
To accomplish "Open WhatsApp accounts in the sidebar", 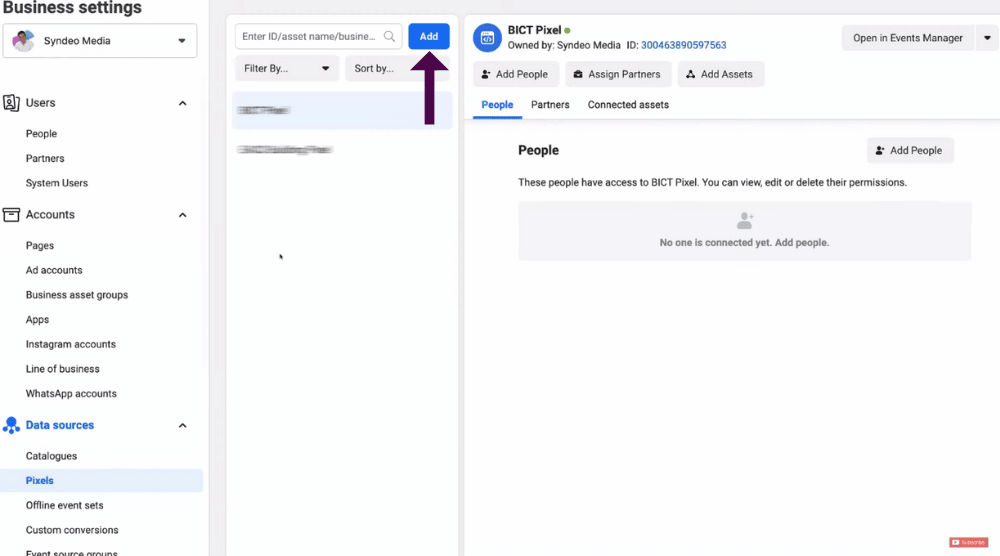I will pos(71,393).
